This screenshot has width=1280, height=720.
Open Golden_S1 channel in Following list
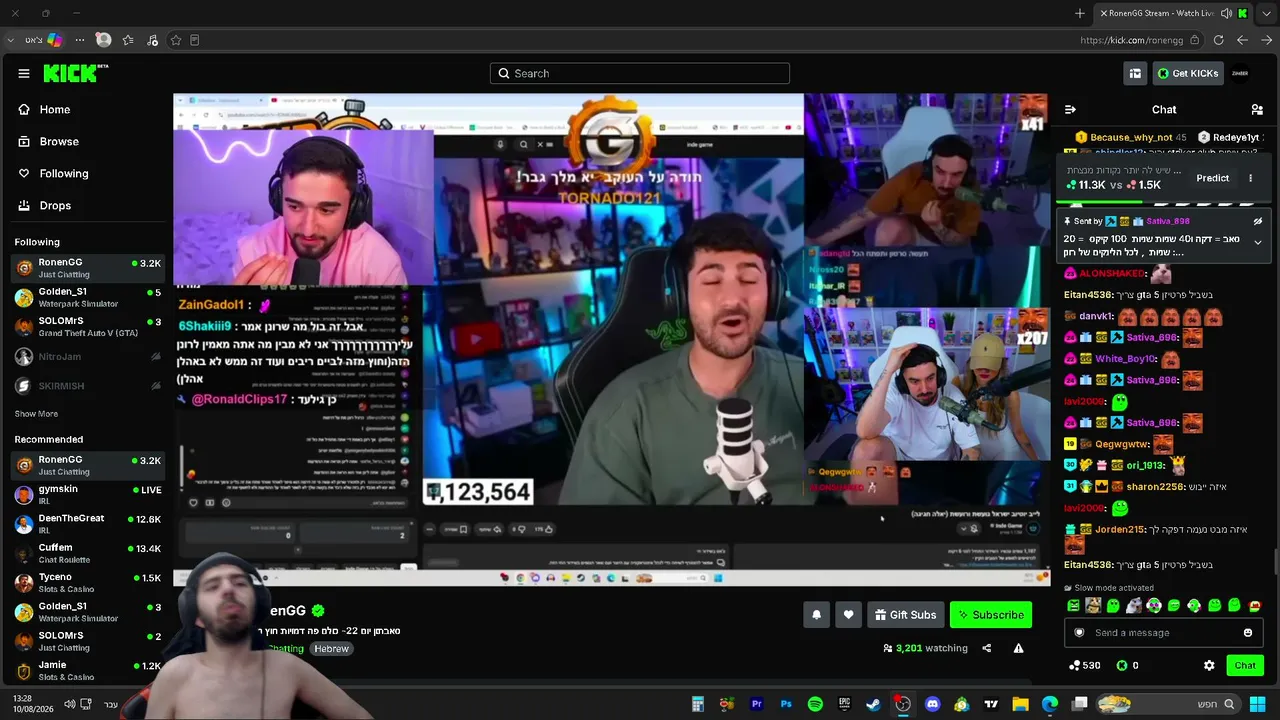87,298
